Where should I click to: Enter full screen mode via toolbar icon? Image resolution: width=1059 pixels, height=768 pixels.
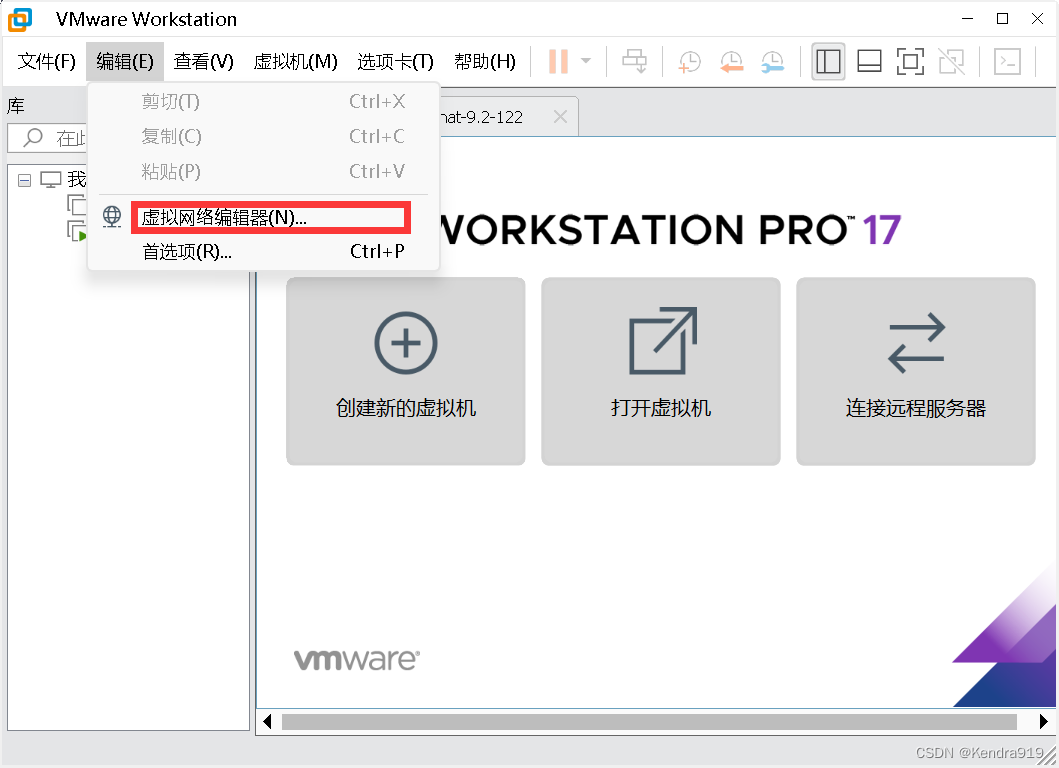tap(910, 61)
